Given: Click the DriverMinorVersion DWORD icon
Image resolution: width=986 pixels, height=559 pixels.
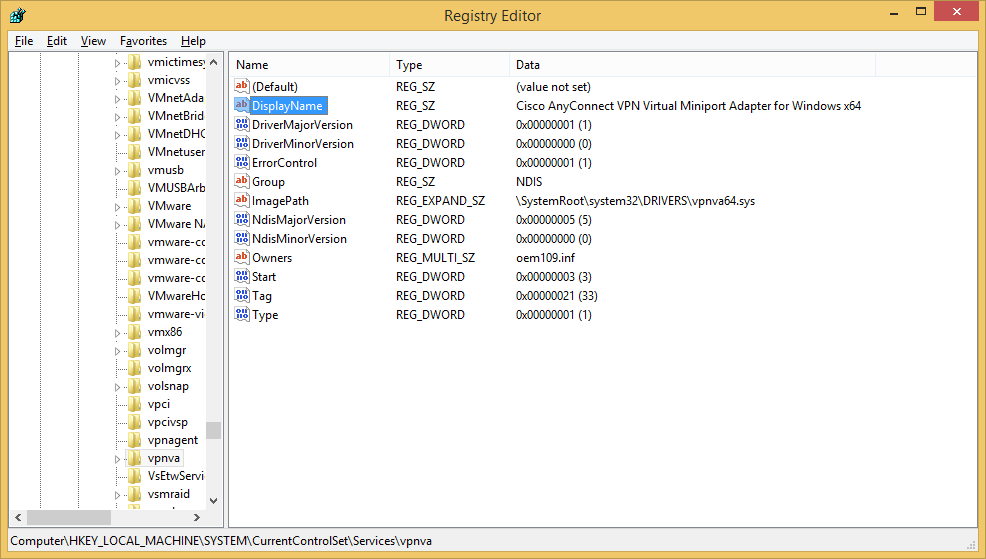Looking at the screenshot, I should click(241, 143).
